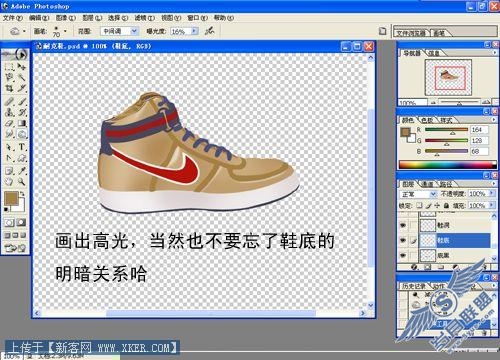
Task: Open the Color panel flyout menu
Action: coord(494,120)
